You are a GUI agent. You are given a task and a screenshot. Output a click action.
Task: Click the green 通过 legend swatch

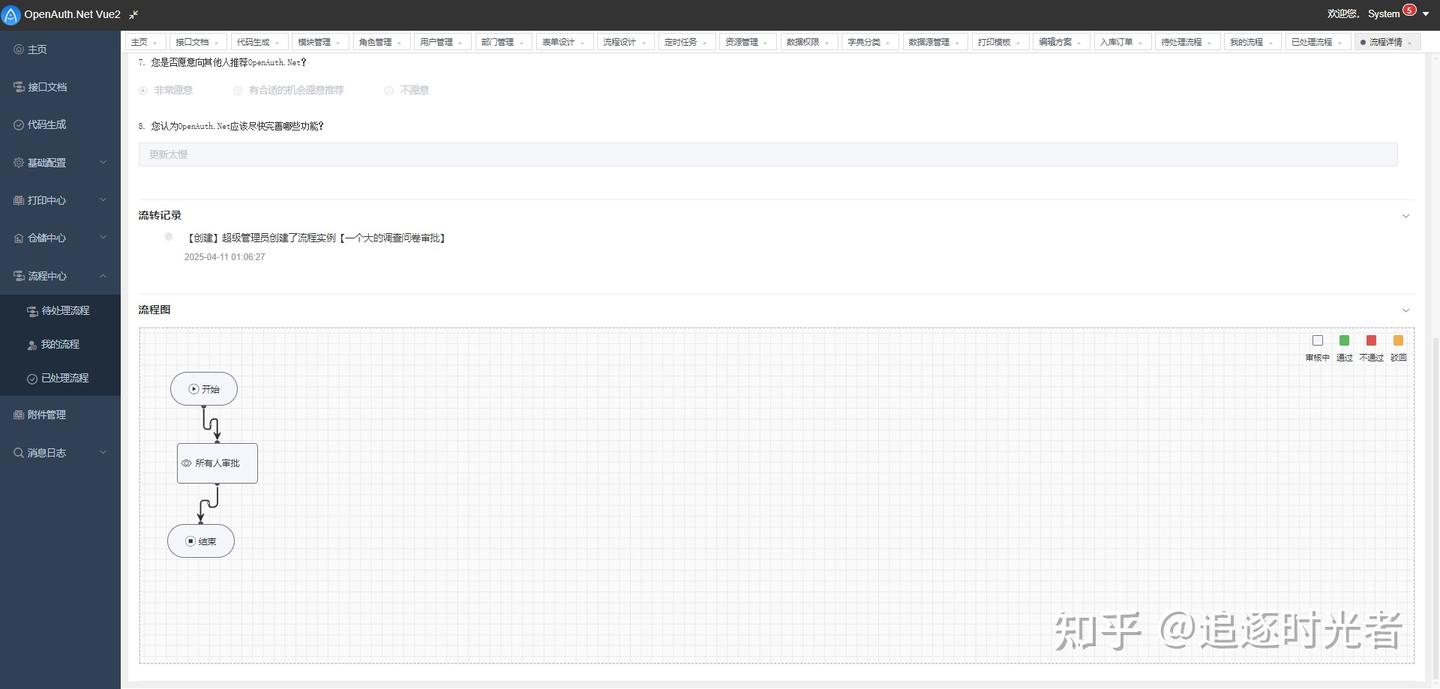(1343, 340)
